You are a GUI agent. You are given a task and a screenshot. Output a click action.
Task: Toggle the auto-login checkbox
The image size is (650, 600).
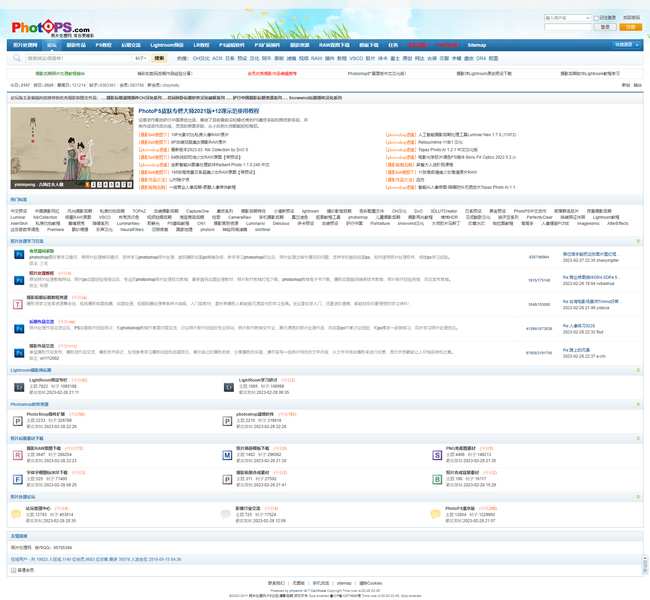[597, 18]
